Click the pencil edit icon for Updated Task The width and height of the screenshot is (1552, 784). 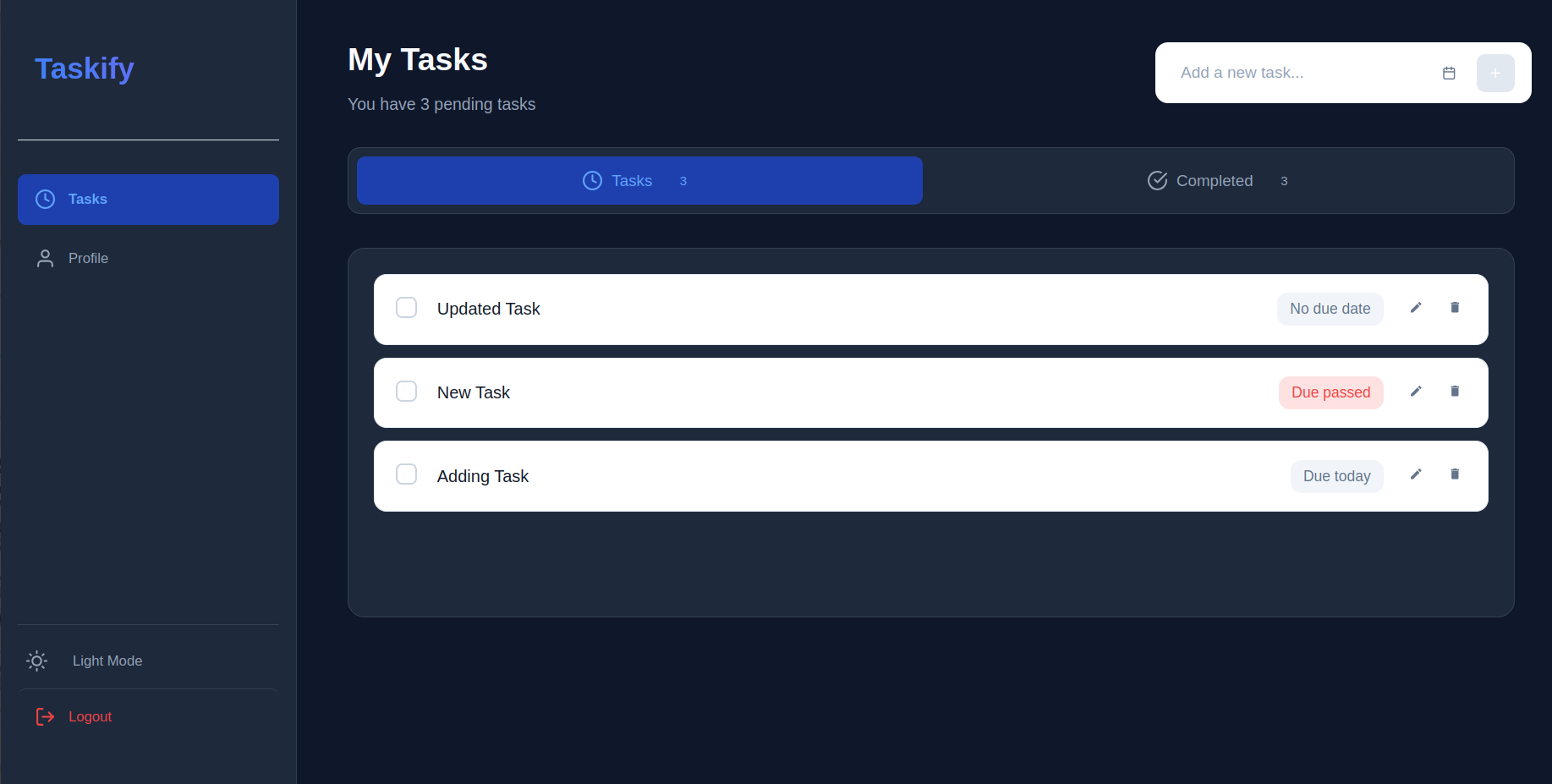(1415, 308)
